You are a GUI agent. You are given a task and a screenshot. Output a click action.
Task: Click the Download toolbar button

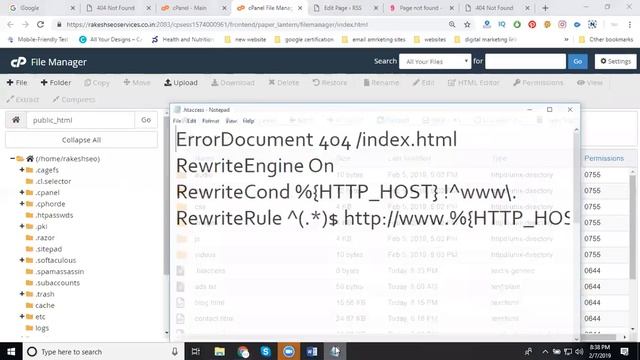pos(233,82)
